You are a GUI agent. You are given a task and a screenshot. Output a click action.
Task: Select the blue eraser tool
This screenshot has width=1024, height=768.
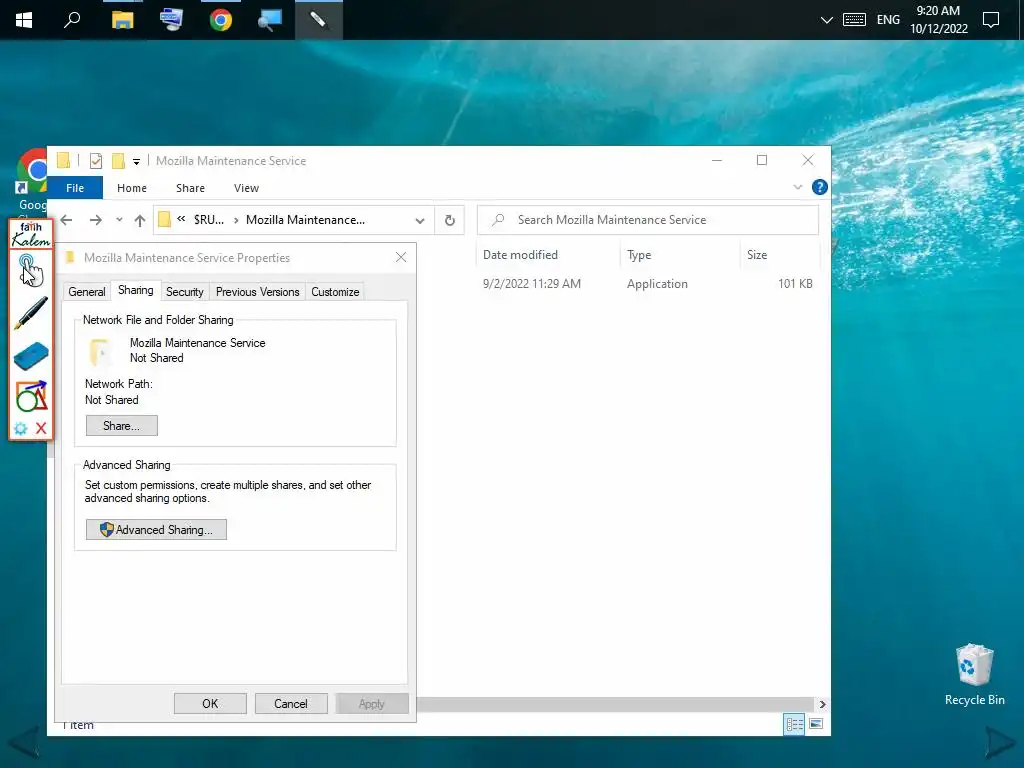[31, 356]
